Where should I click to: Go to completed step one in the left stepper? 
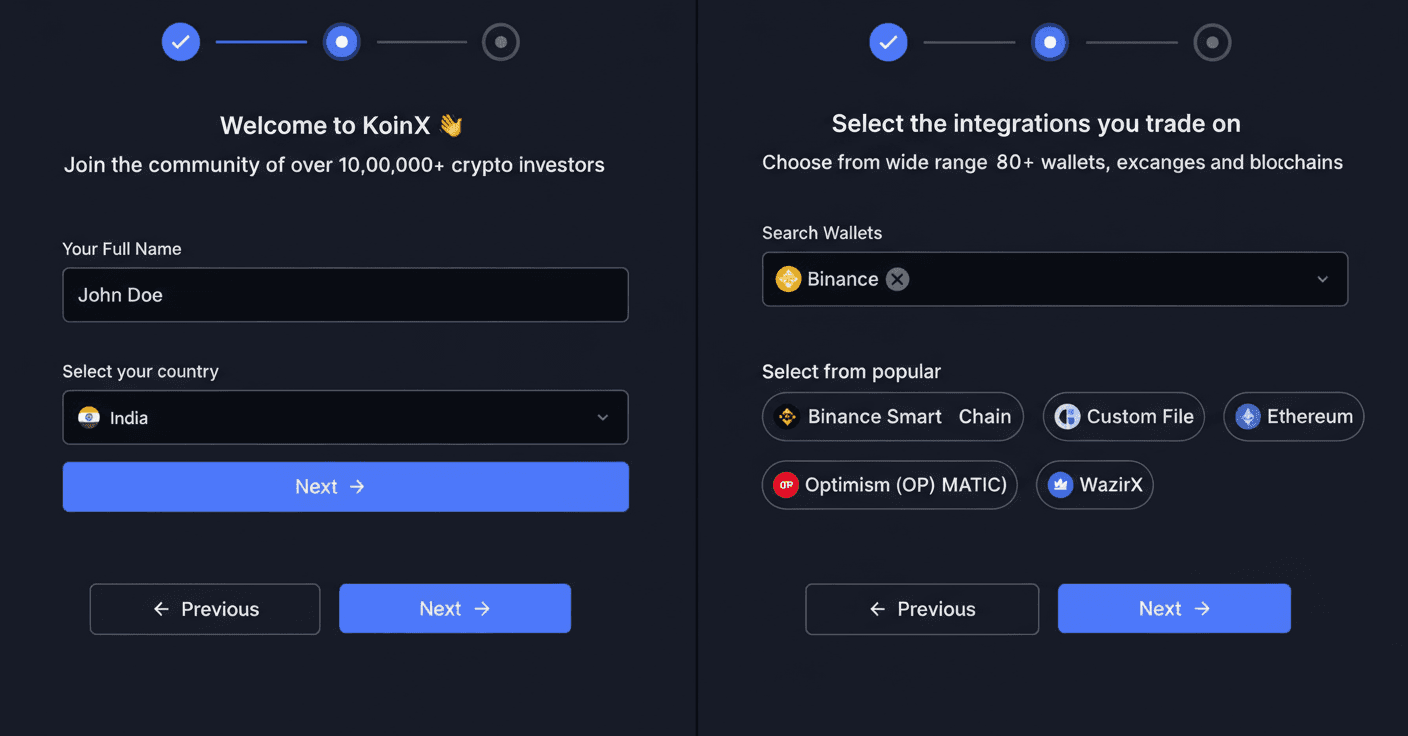181,42
